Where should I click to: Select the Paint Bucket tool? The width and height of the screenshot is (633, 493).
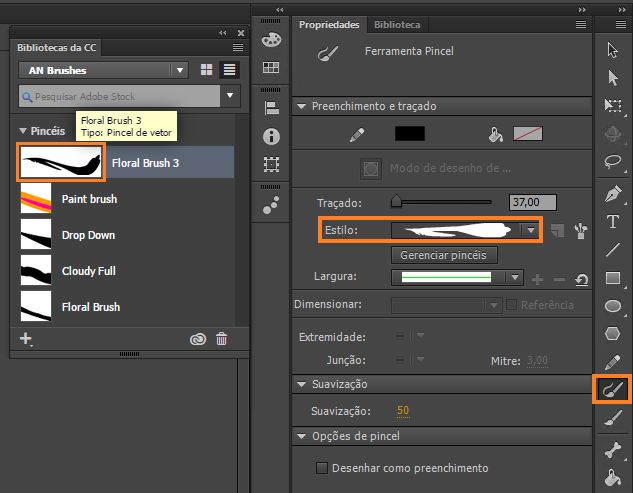tap(613, 477)
